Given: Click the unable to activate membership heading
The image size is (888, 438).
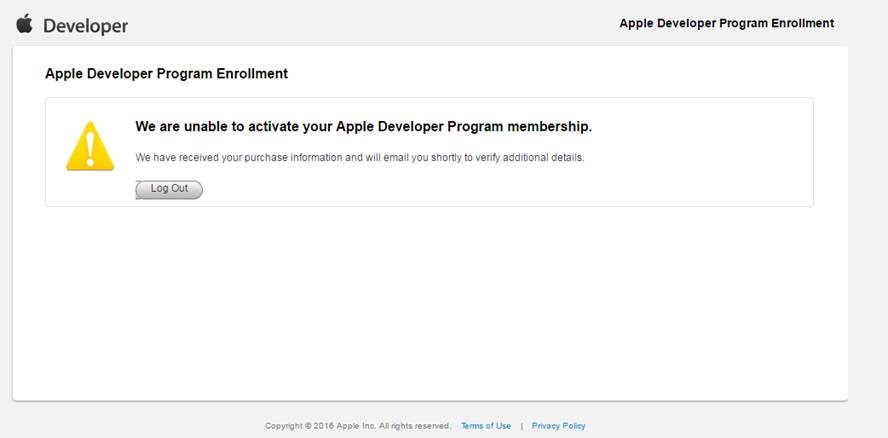Looking at the screenshot, I should [x=363, y=127].
